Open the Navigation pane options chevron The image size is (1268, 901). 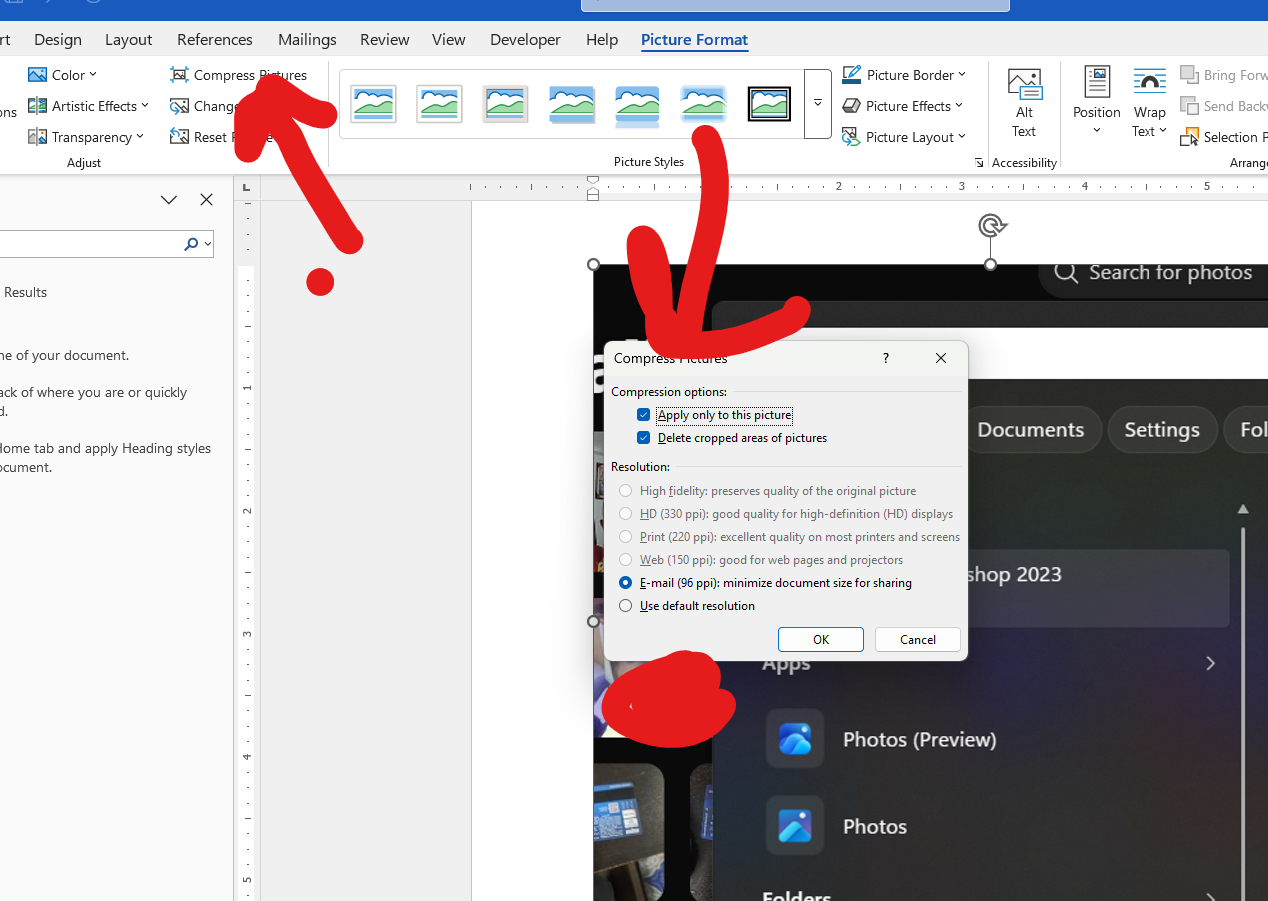coord(169,200)
